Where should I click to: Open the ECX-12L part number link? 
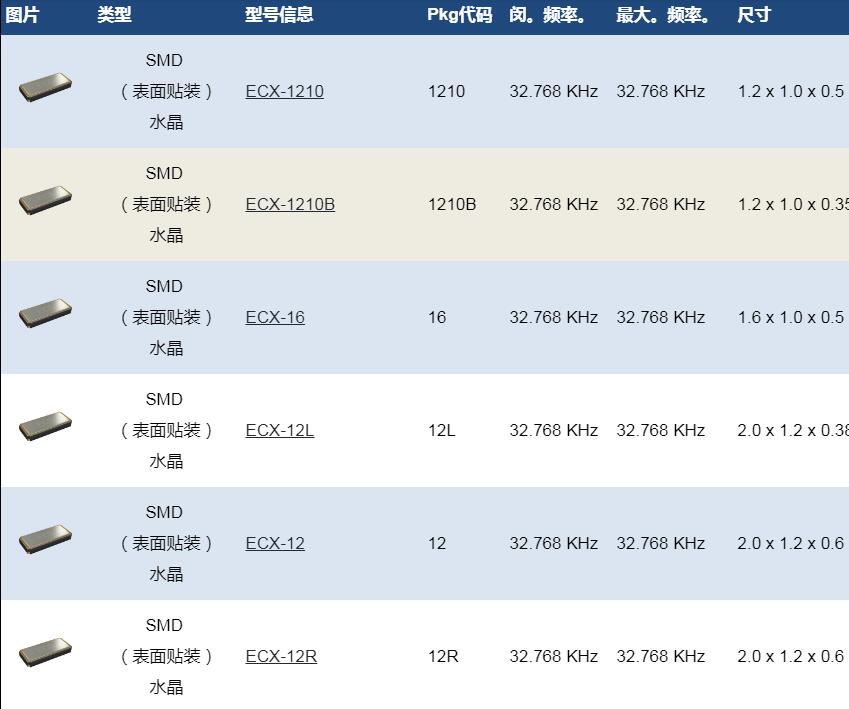pyautogui.click(x=280, y=430)
